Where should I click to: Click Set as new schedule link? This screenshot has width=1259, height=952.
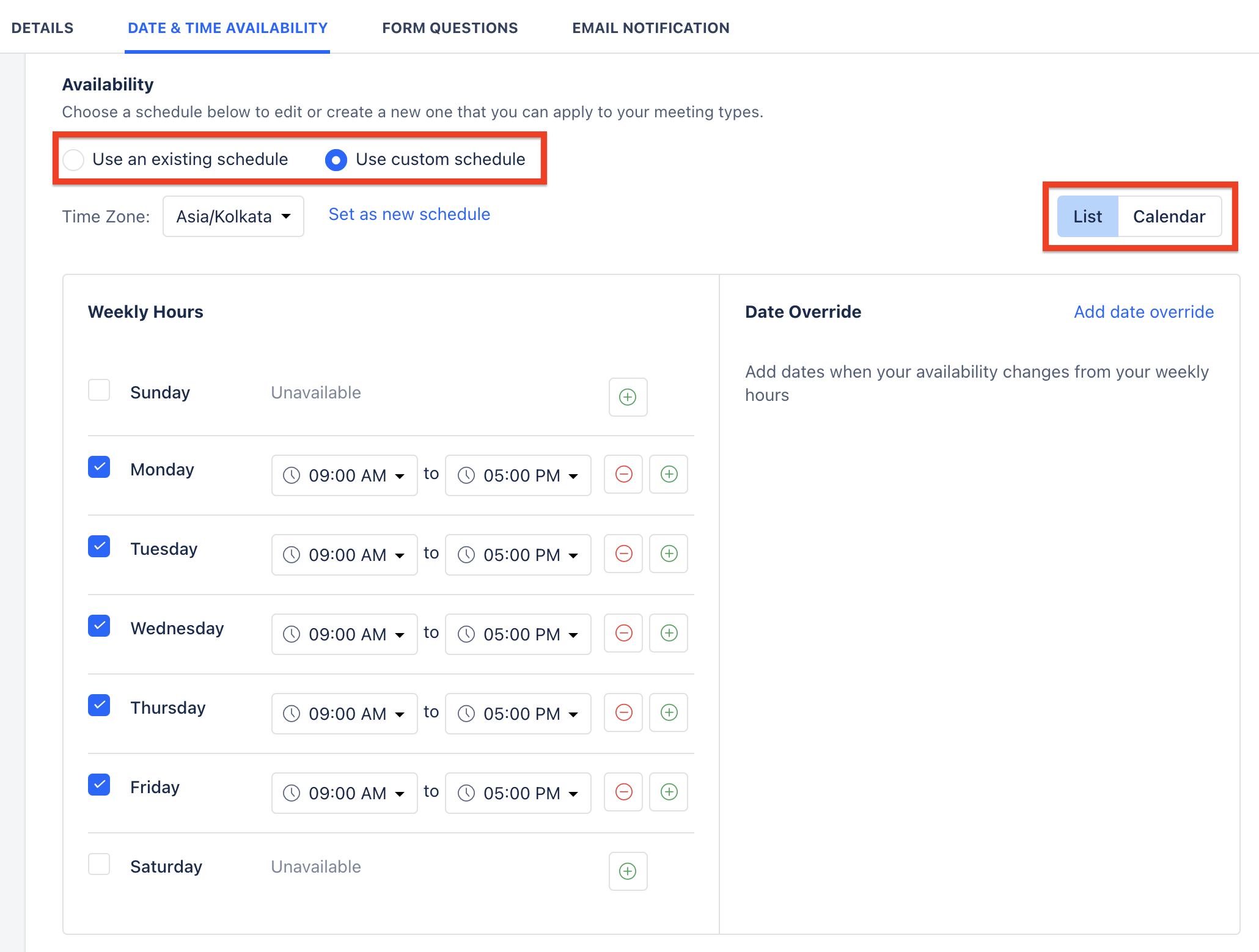pyautogui.click(x=409, y=214)
